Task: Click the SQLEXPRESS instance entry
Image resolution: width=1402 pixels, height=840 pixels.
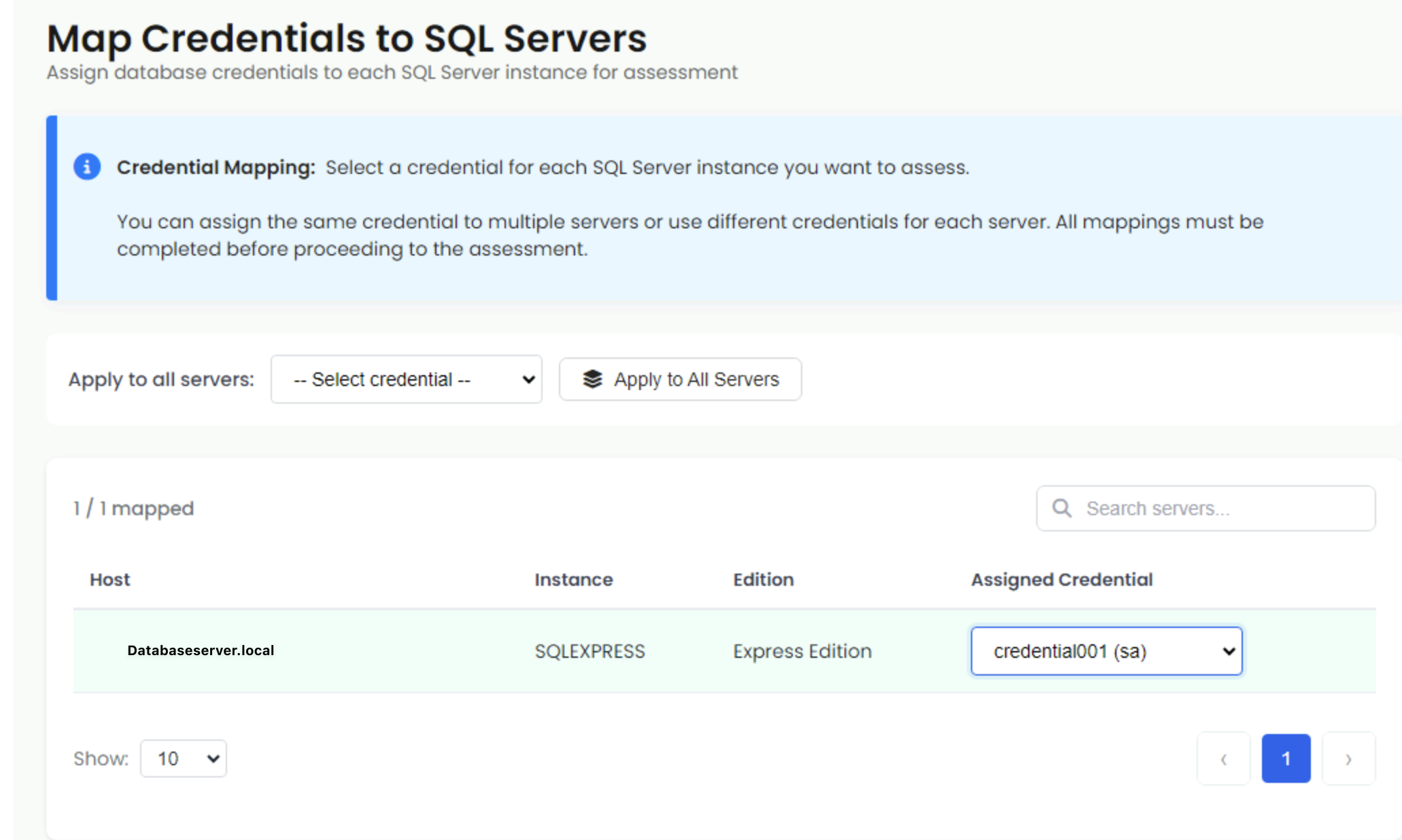Action: tap(589, 650)
